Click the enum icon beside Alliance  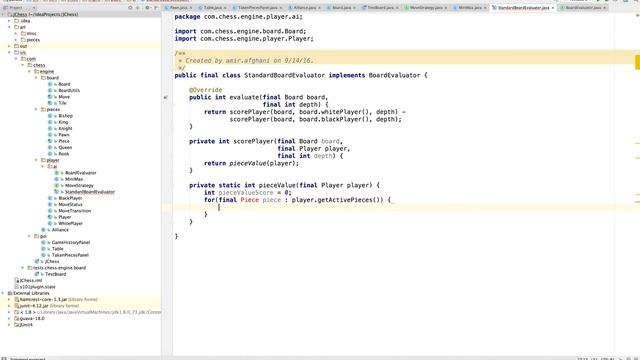pyautogui.click(x=44, y=230)
